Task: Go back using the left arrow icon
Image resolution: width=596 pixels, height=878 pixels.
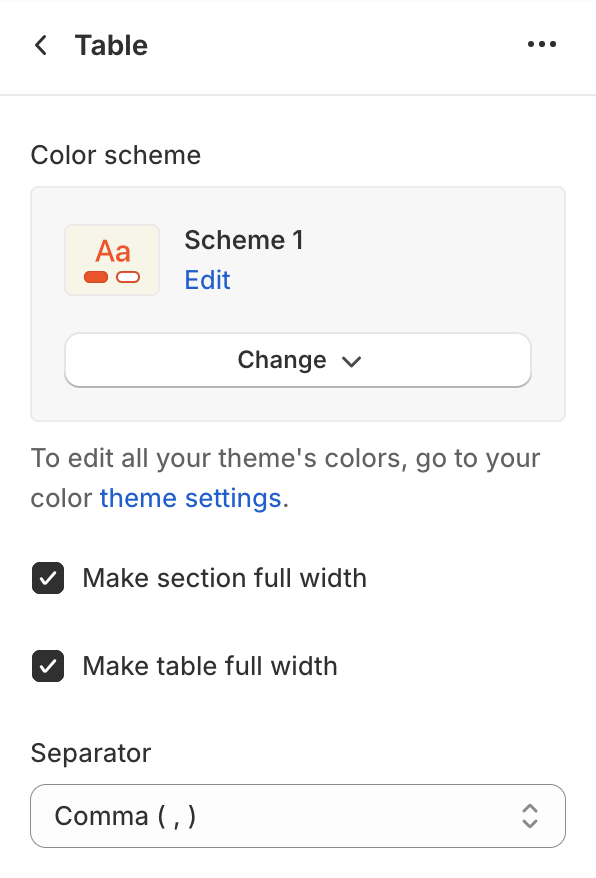Action: coord(41,45)
